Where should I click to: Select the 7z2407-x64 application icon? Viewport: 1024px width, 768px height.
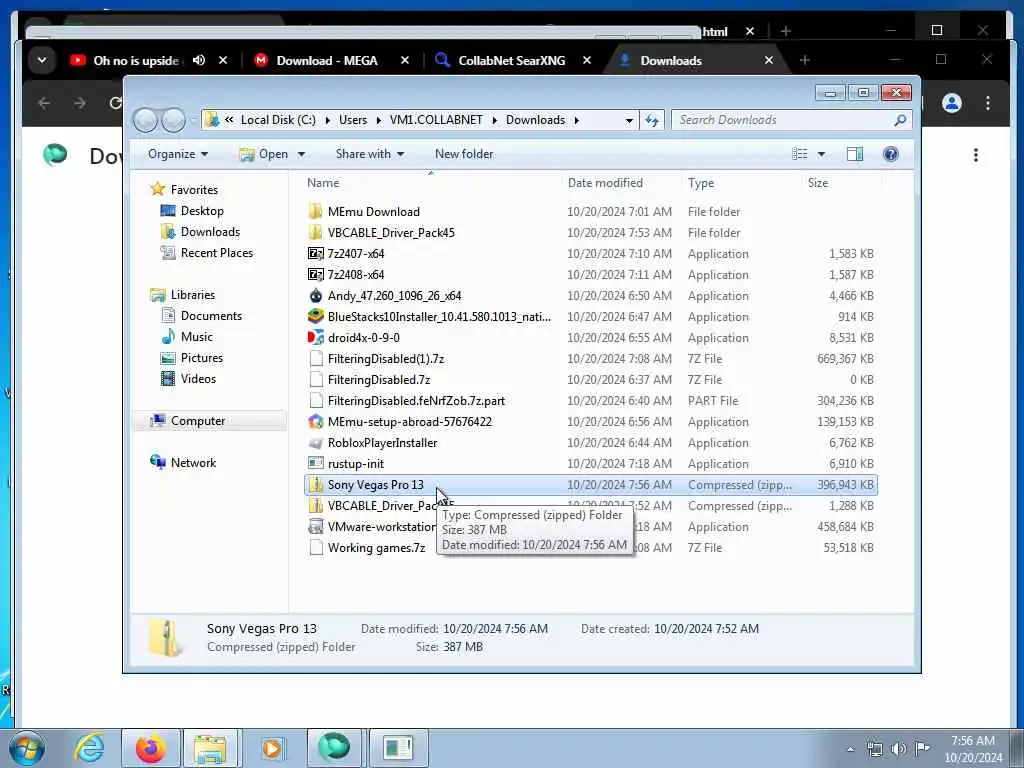316,253
